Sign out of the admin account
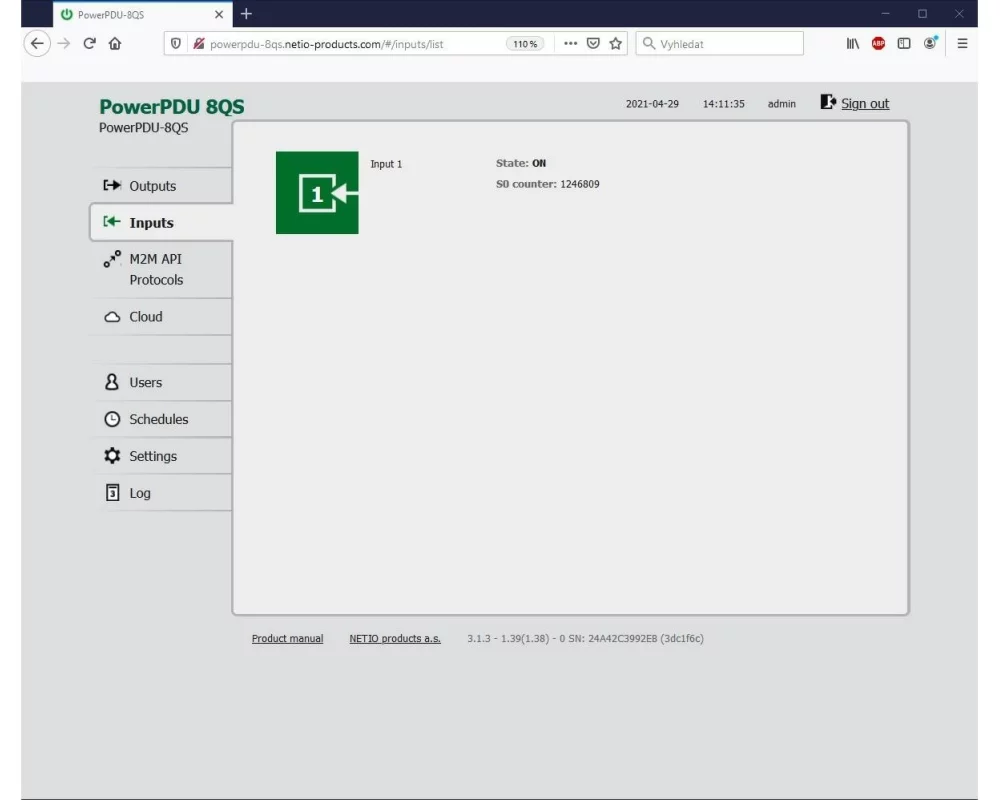This screenshot has width=1000, height=800. point(864,104)
